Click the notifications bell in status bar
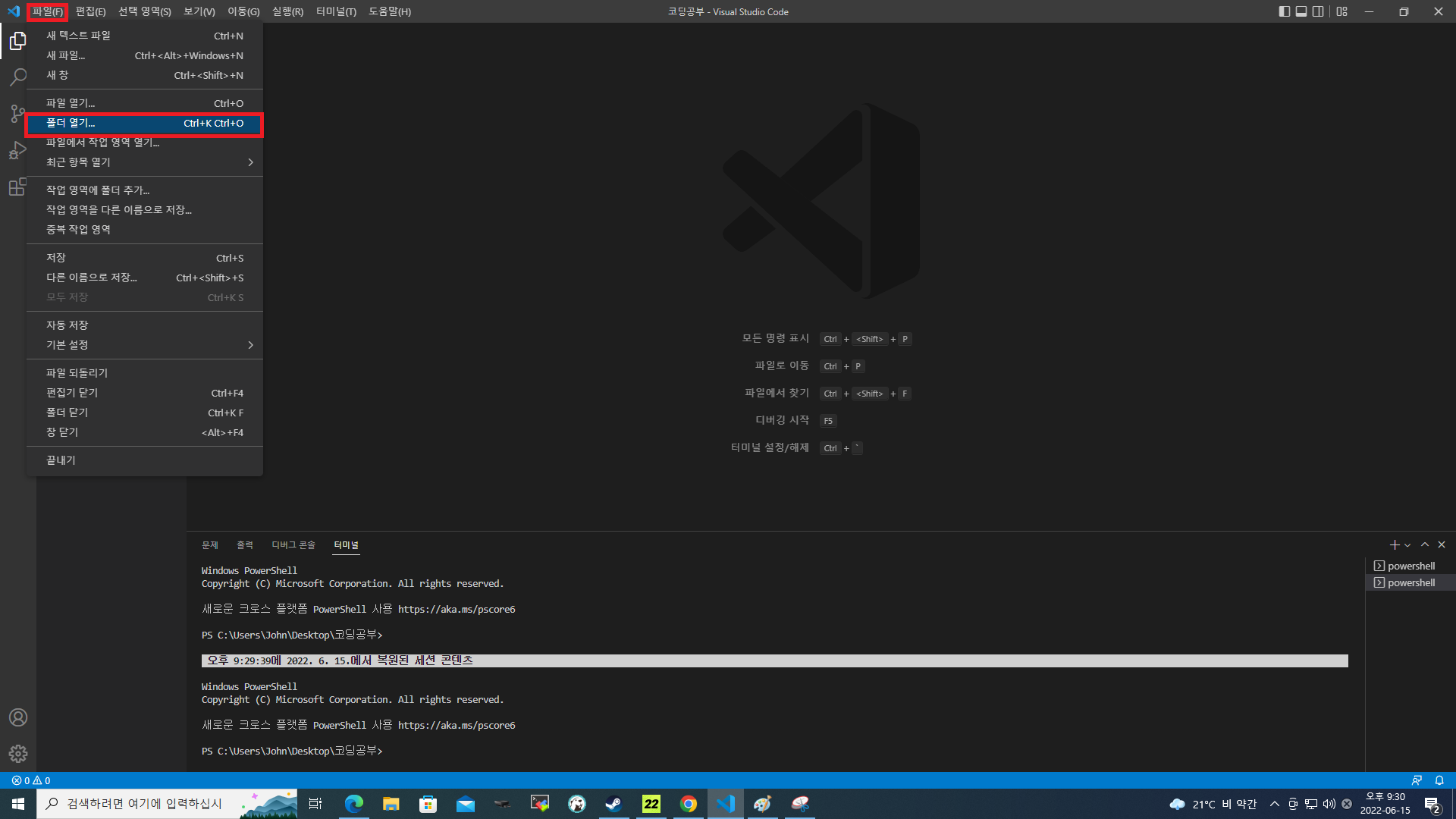Image resolution: width=1456 pixels, height=819 pixels. point(1439,780)
